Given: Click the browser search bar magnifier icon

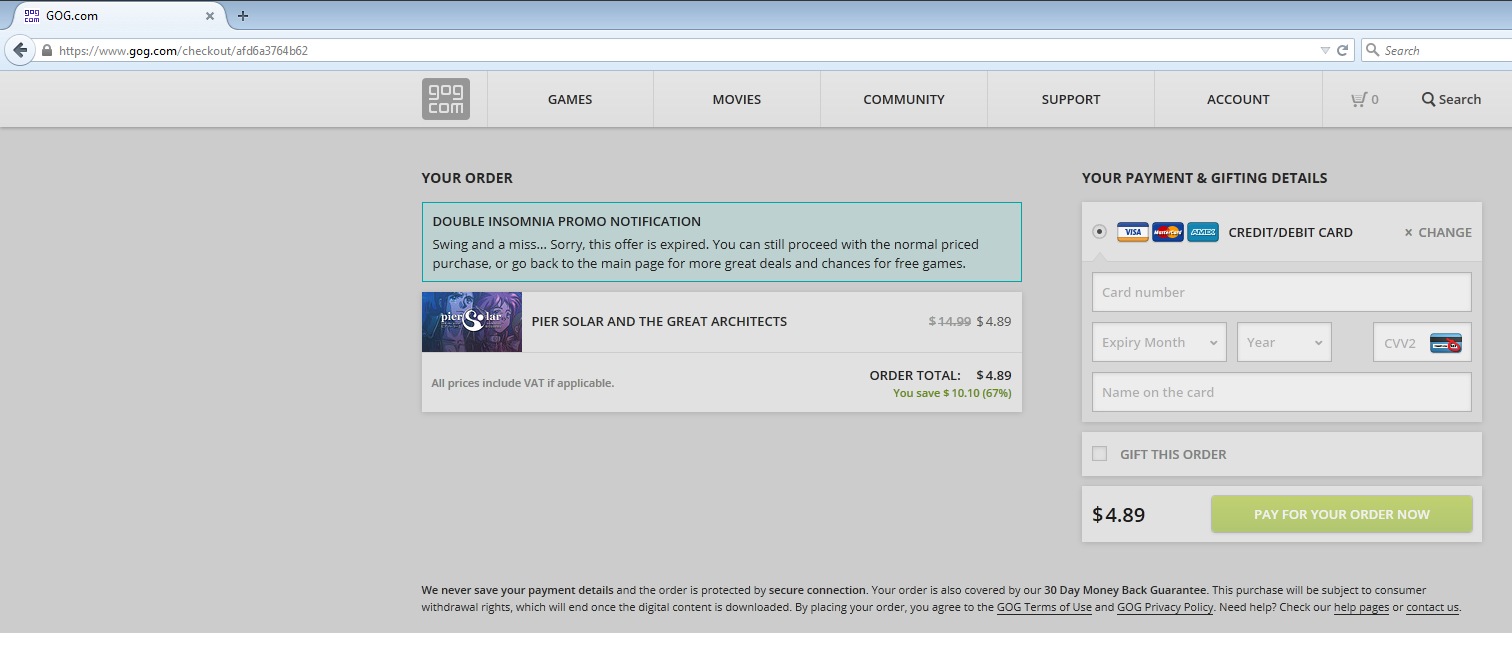Looking at the screenshot, I should click(1373, 50).
